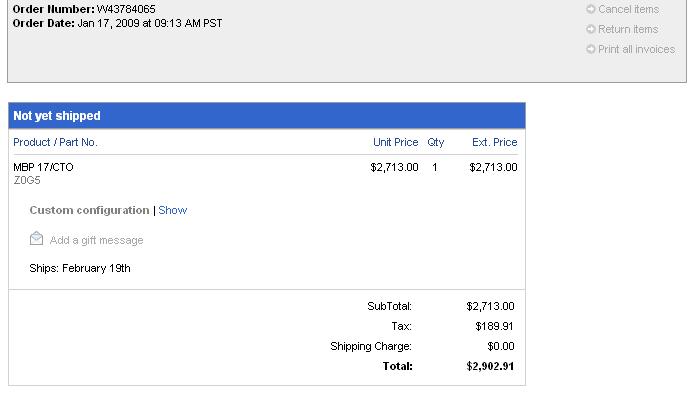Click the Ext. Price column header

494,142
